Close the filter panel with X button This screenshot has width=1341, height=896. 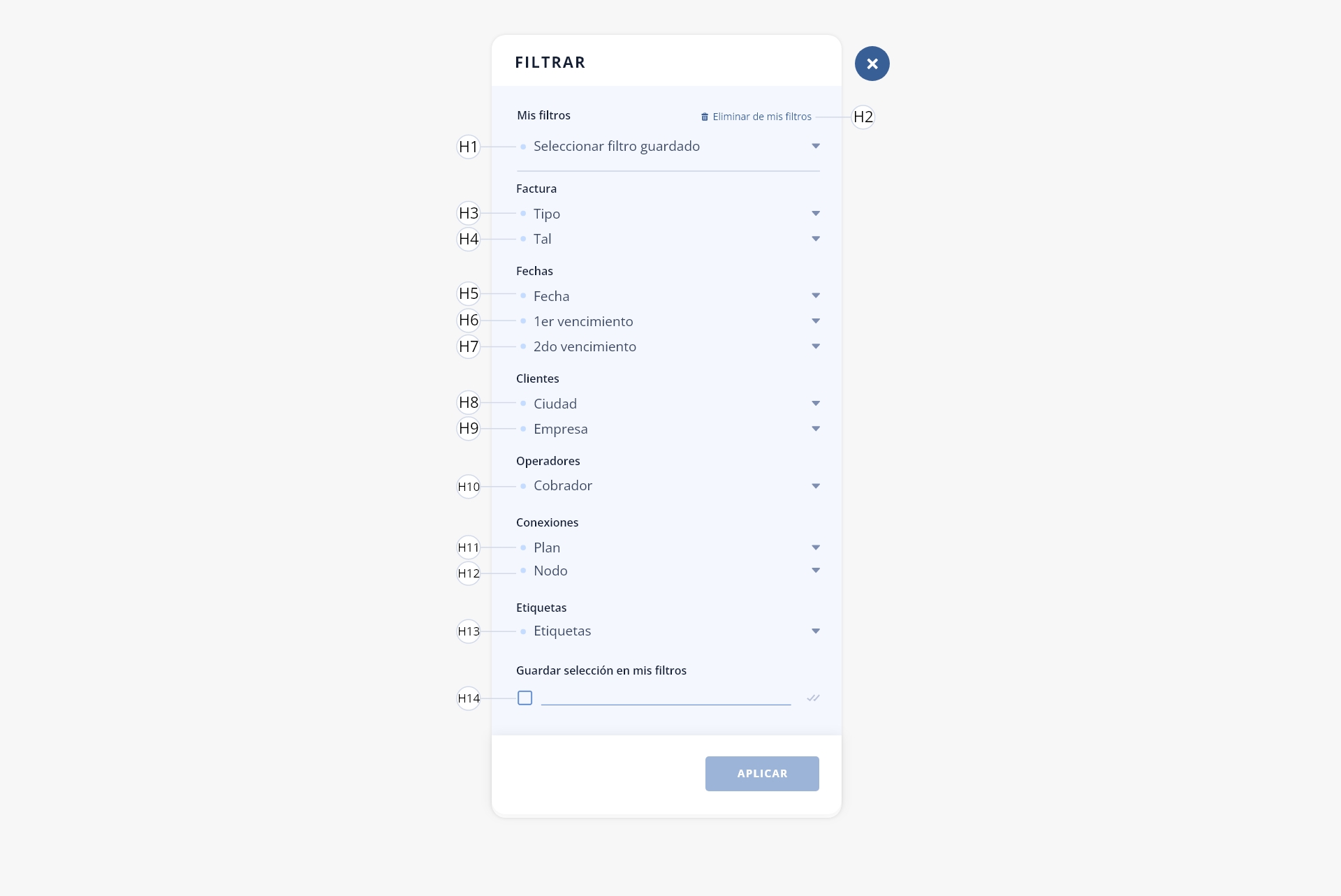[x=872, y=64]
